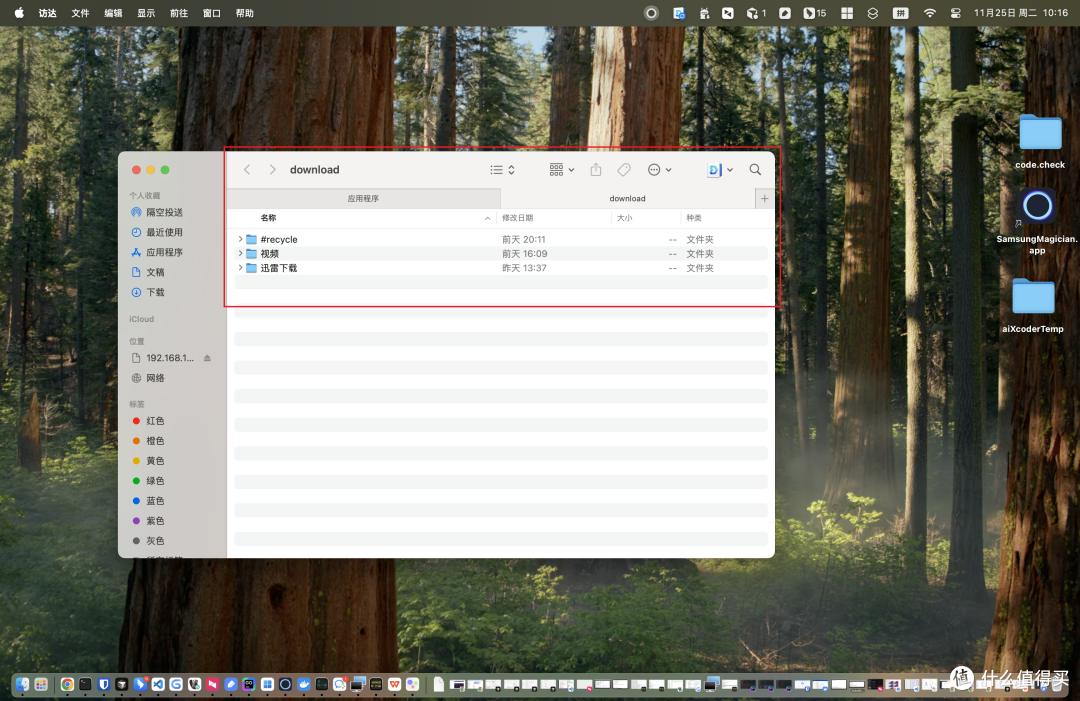Go back using the Finder back arrow
1080x701 pixels.
pyautogui.click(x=247, y=169)
